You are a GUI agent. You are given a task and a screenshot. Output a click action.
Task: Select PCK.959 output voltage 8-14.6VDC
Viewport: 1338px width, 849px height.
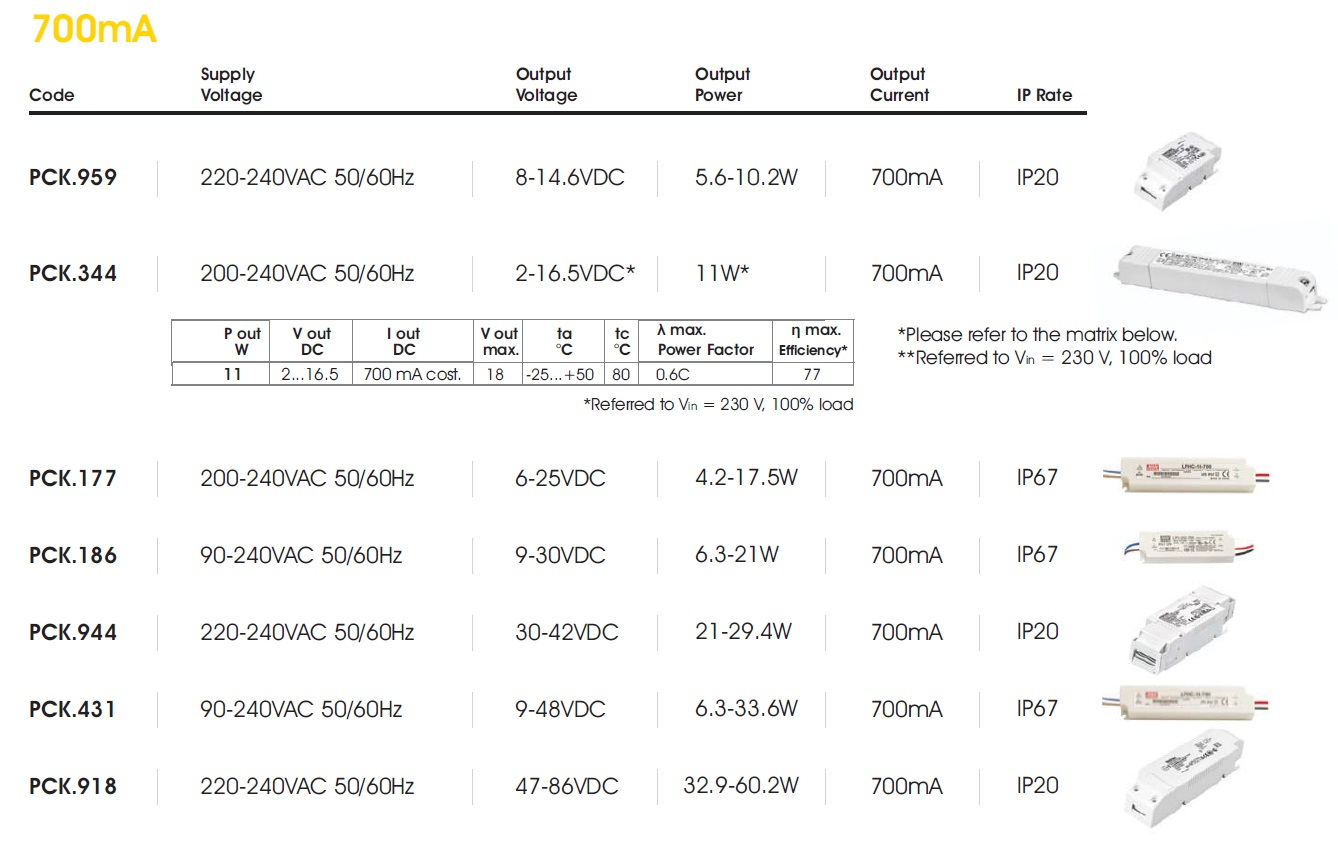(x=570, y=178)
